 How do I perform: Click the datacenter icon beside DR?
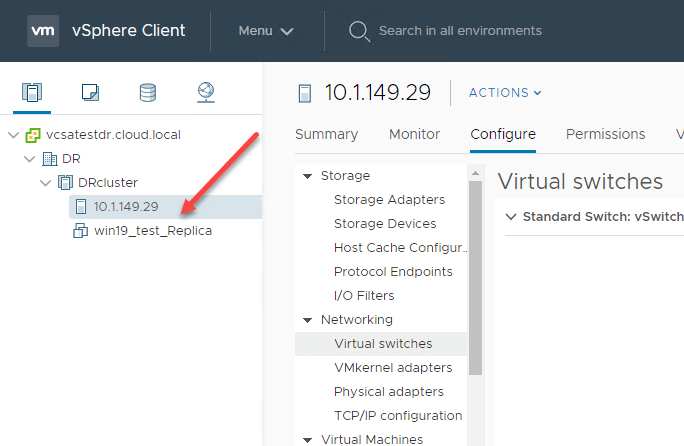[50, 159]
